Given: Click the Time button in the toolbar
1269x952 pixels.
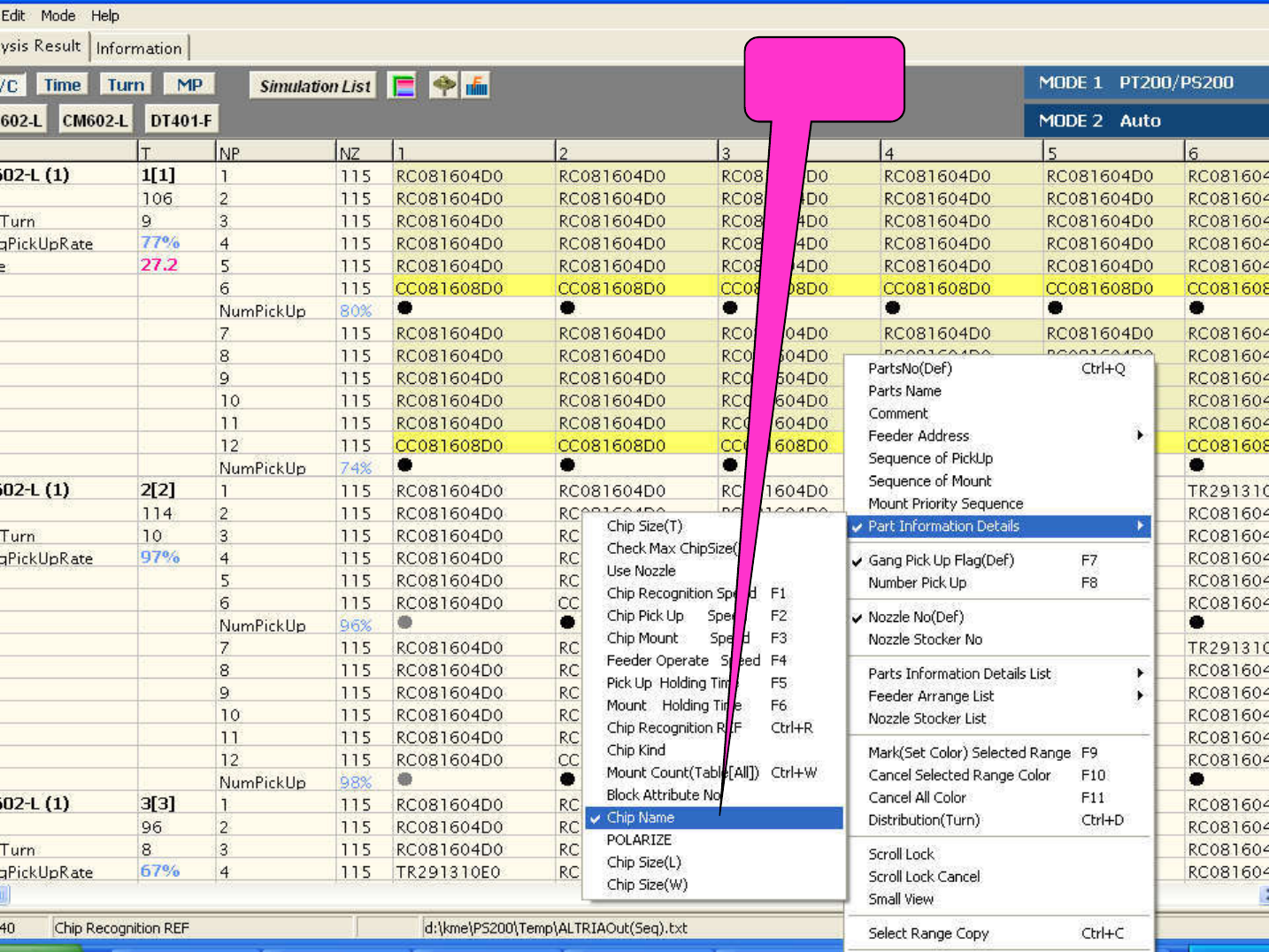Looking at the screenshot, I should (x=62, y=85).
